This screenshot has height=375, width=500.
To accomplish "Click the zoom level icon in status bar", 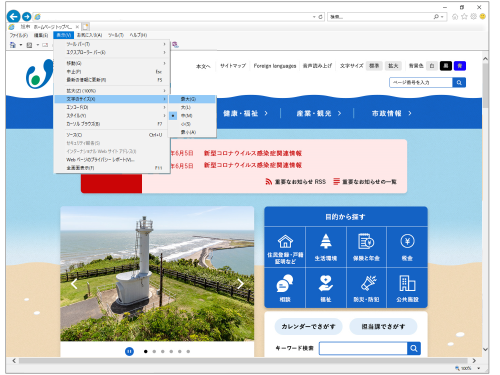I will [x=457, y=368].
